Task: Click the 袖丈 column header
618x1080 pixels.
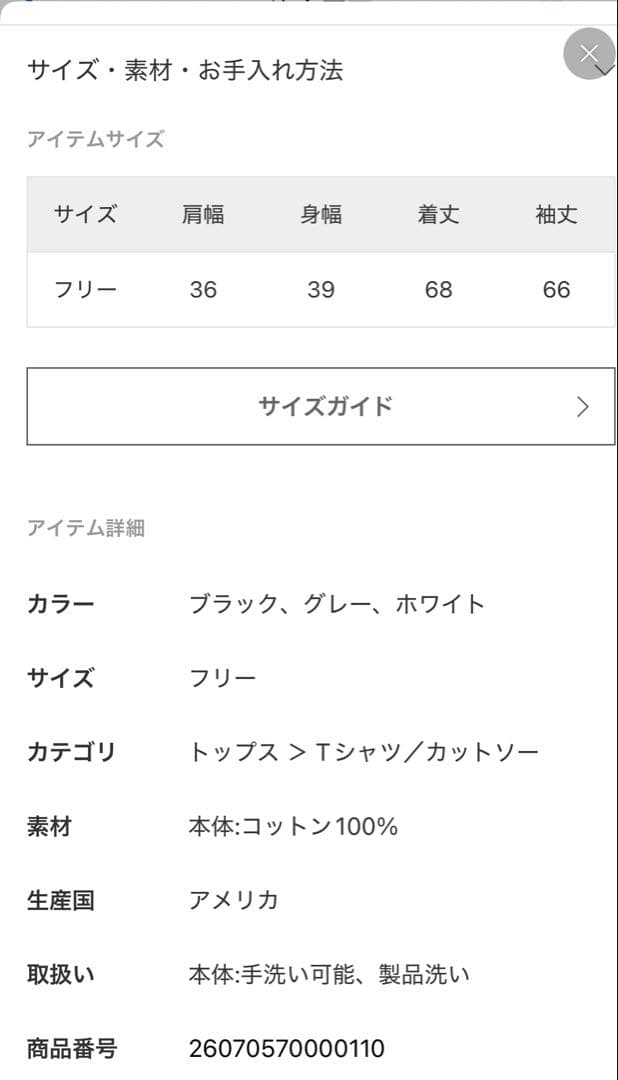Action: pos(554,215)
